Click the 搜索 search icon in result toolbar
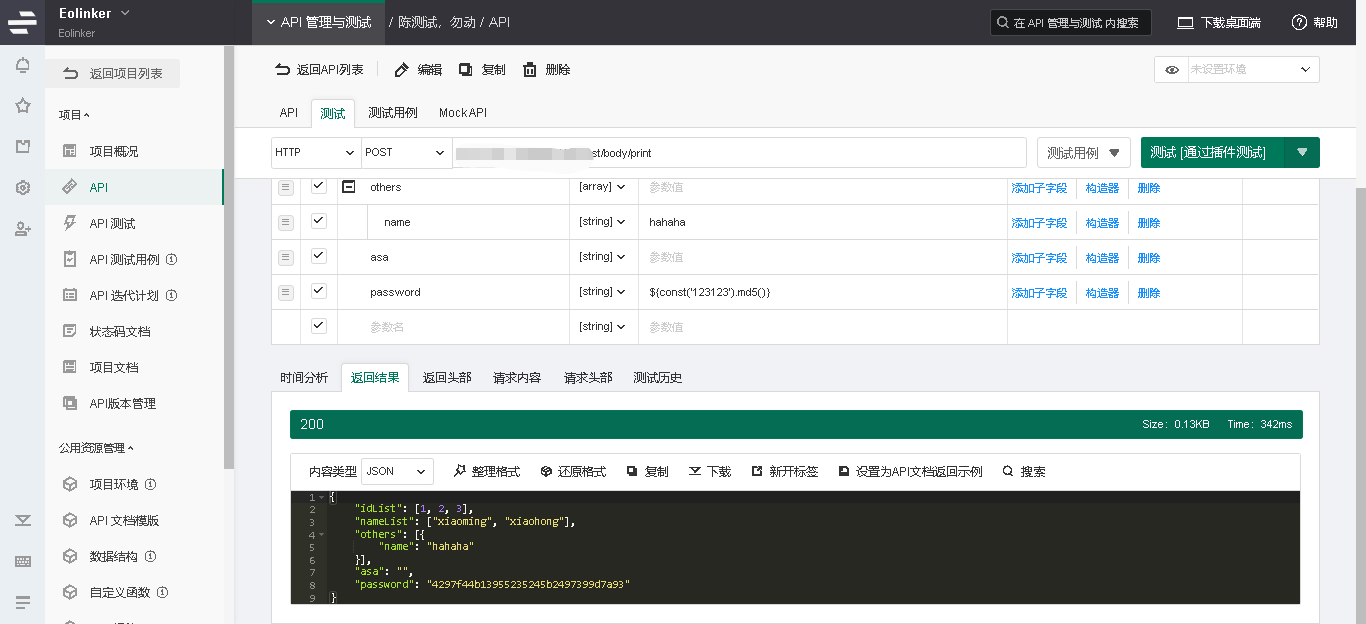This screenshot has width=1366, height=624. (x=1007, y=471)
